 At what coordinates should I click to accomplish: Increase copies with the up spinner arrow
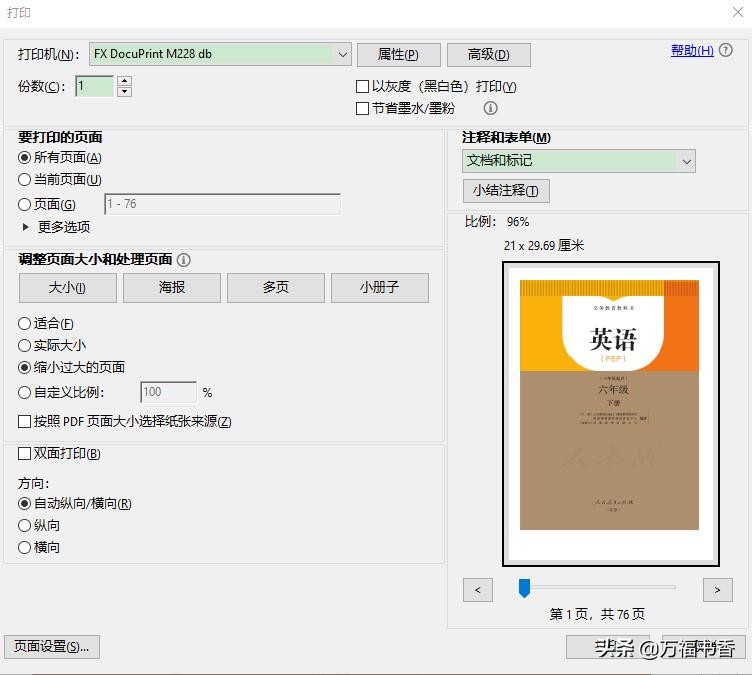click(x=125, y=81)
